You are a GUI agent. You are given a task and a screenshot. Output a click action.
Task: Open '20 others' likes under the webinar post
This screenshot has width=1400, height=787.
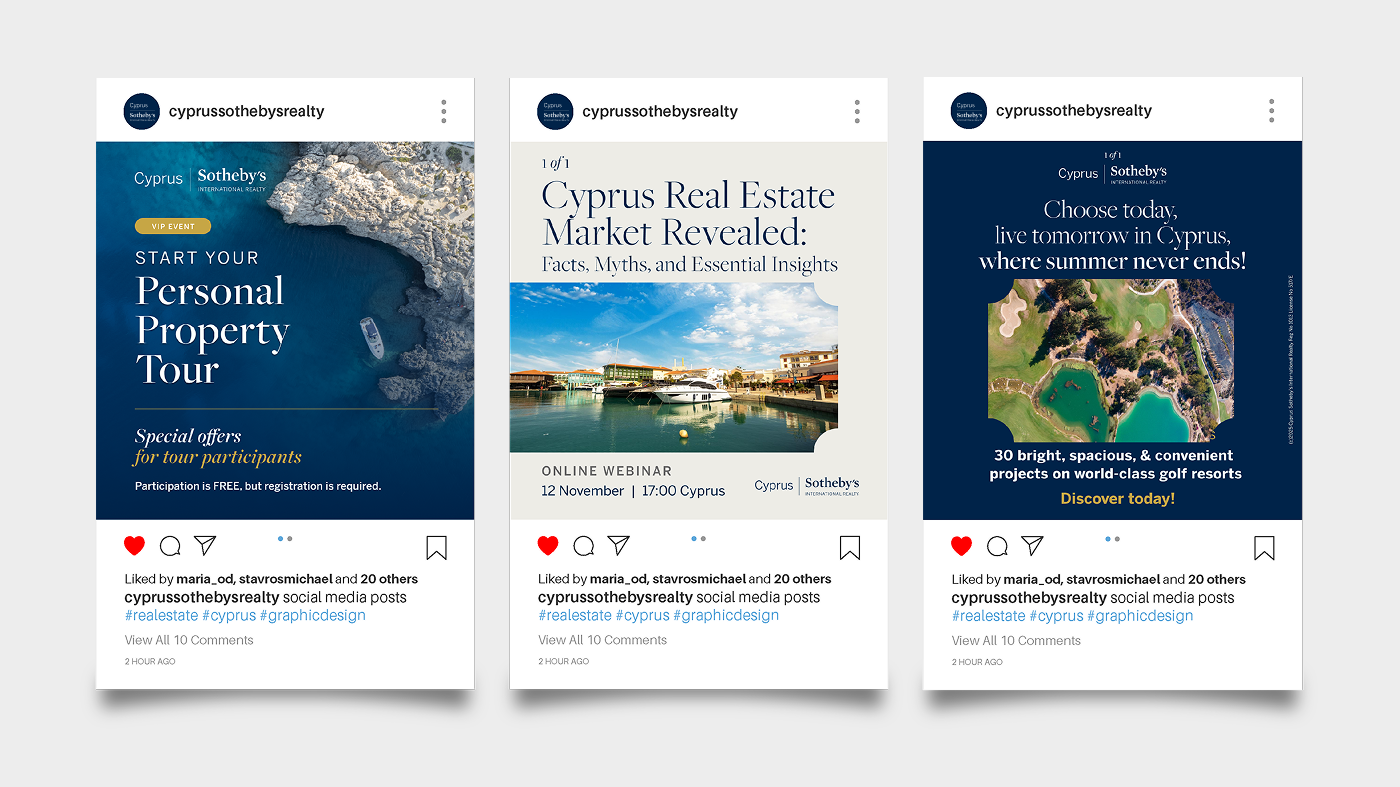[x=803, y=579]
